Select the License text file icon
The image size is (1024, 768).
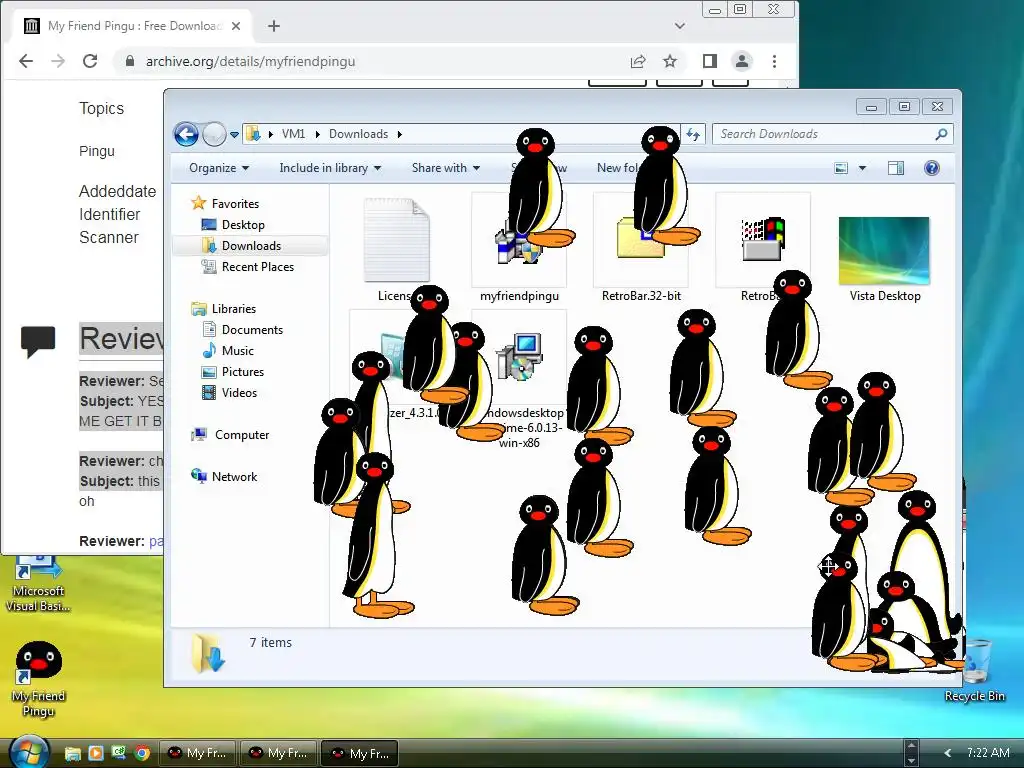pyautogui.click(x=396, y=241)
